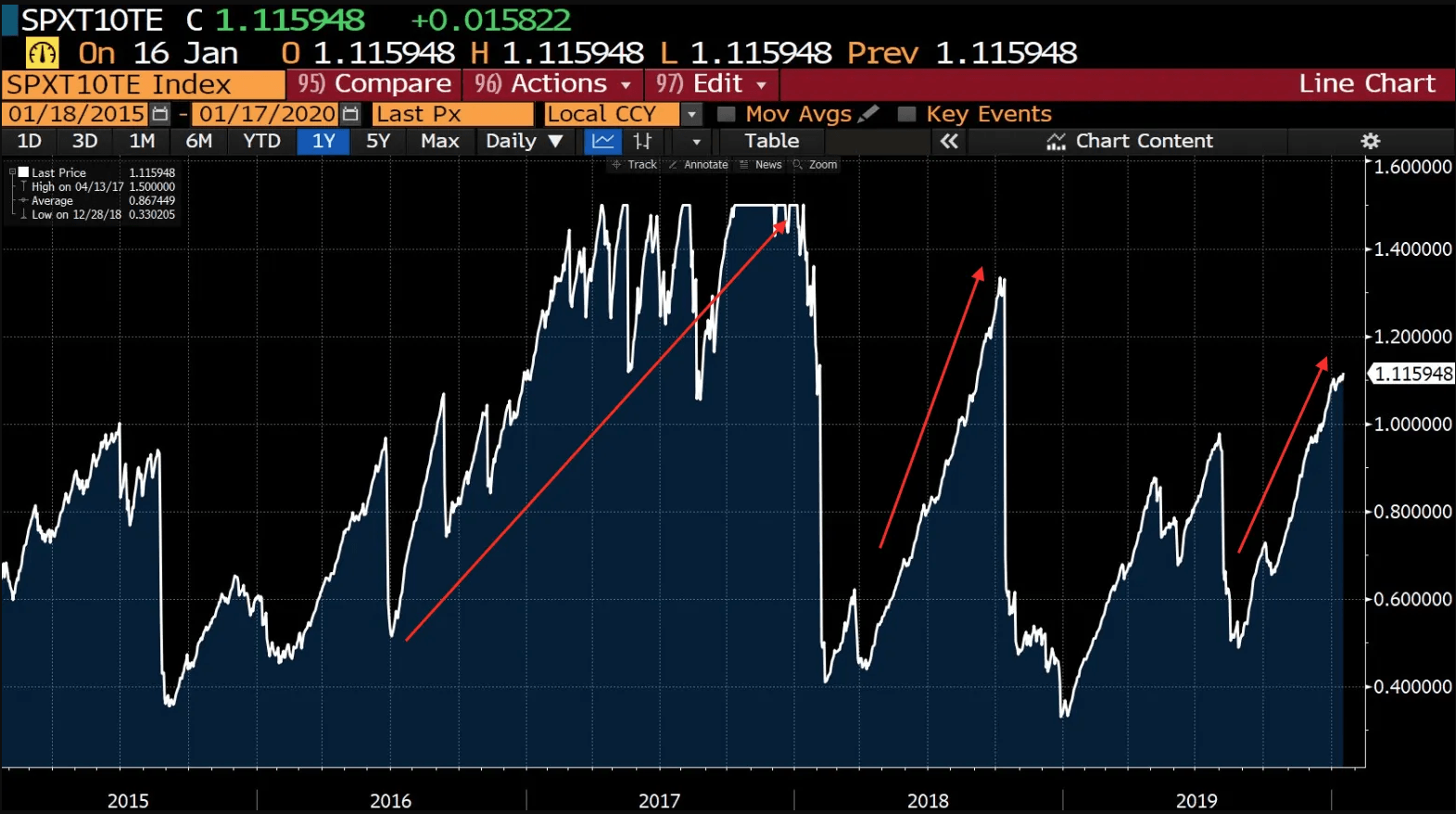Viewport: 1456px width, 814px height.
Task: Activate the Annotate tool
Action: [x=699, y=165]
